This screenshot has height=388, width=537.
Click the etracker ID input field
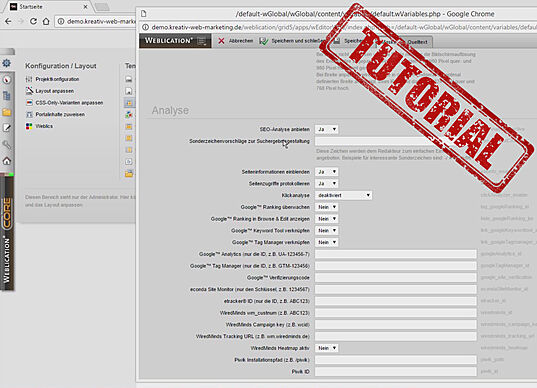tap(396, 301)
